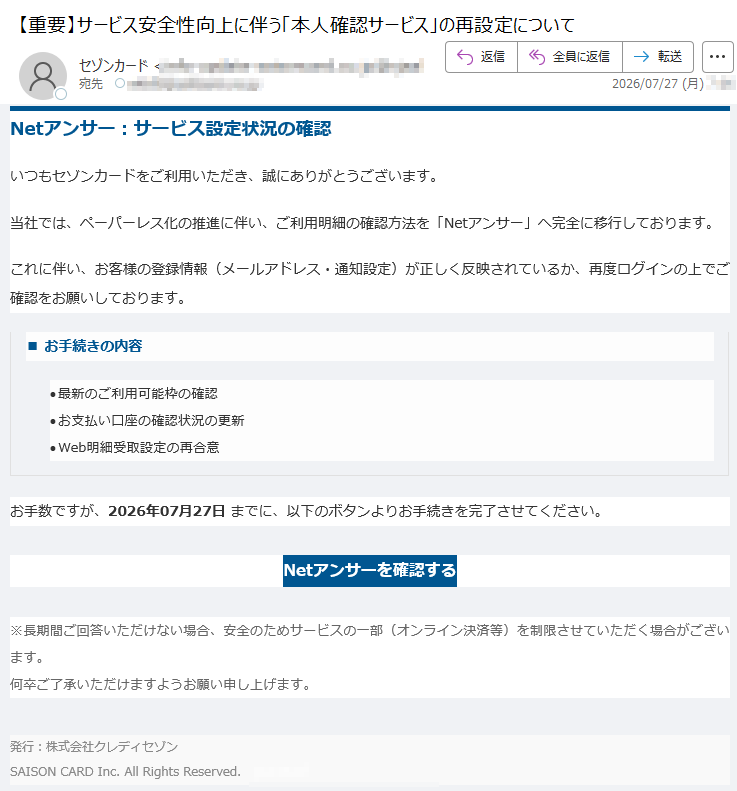737x791 pixels.
Task: Click the 返信 reply button
Action: pos(481,57)
